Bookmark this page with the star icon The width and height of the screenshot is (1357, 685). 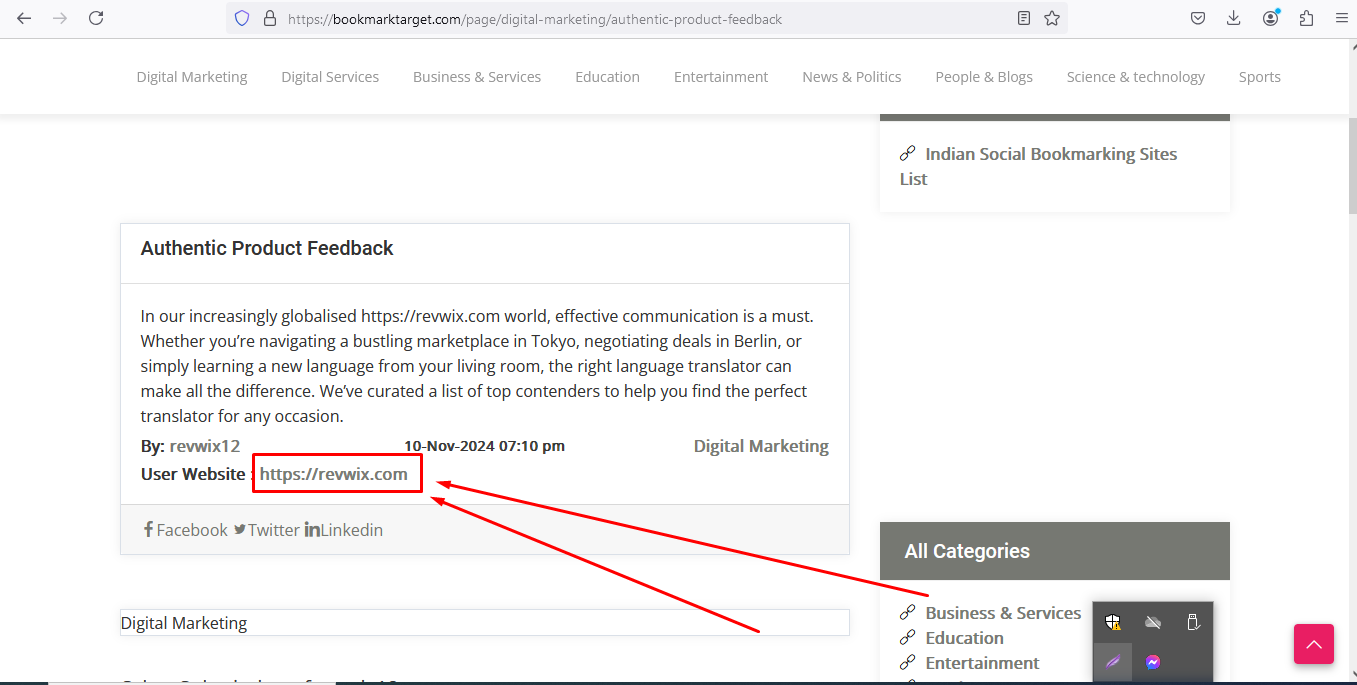click(1052, 18)
